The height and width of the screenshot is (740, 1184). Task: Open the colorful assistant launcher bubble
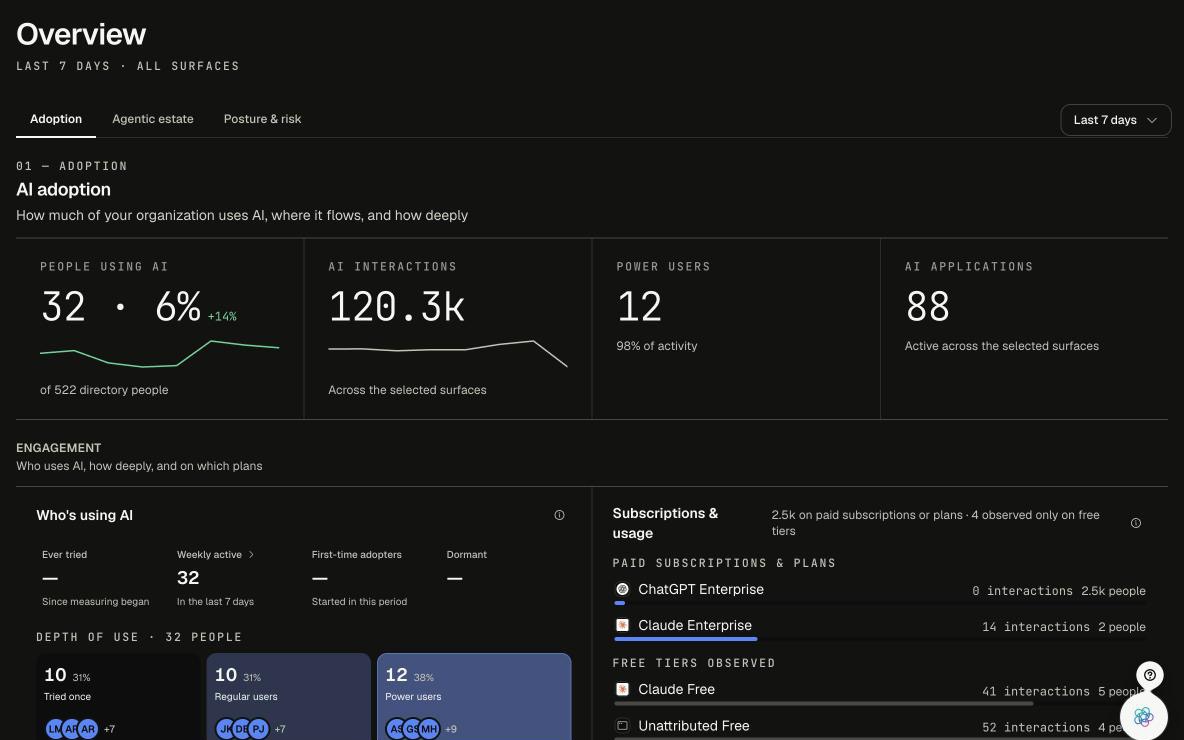pyautogui.click(x=1144, y=717)
